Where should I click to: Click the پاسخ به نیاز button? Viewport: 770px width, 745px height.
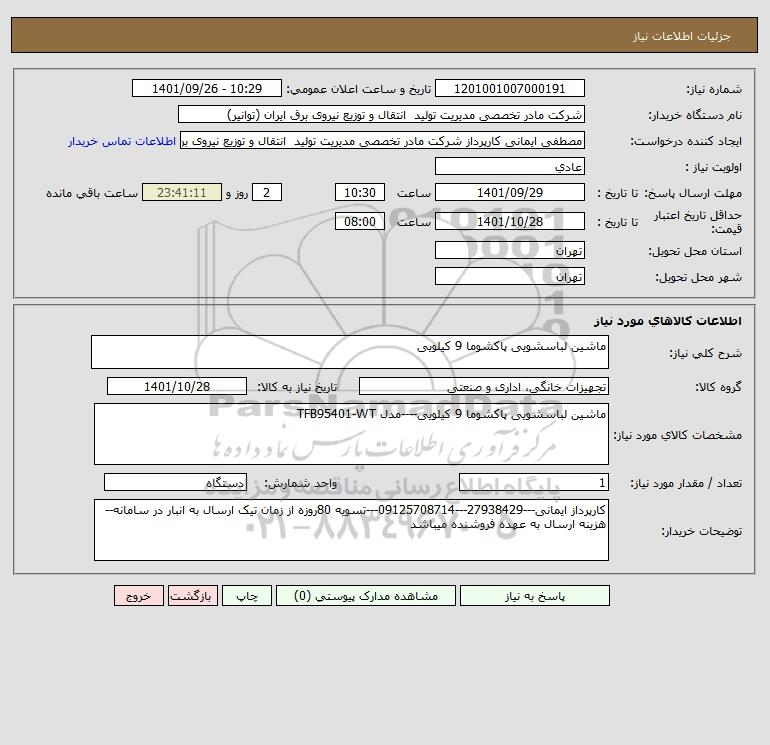535,596
